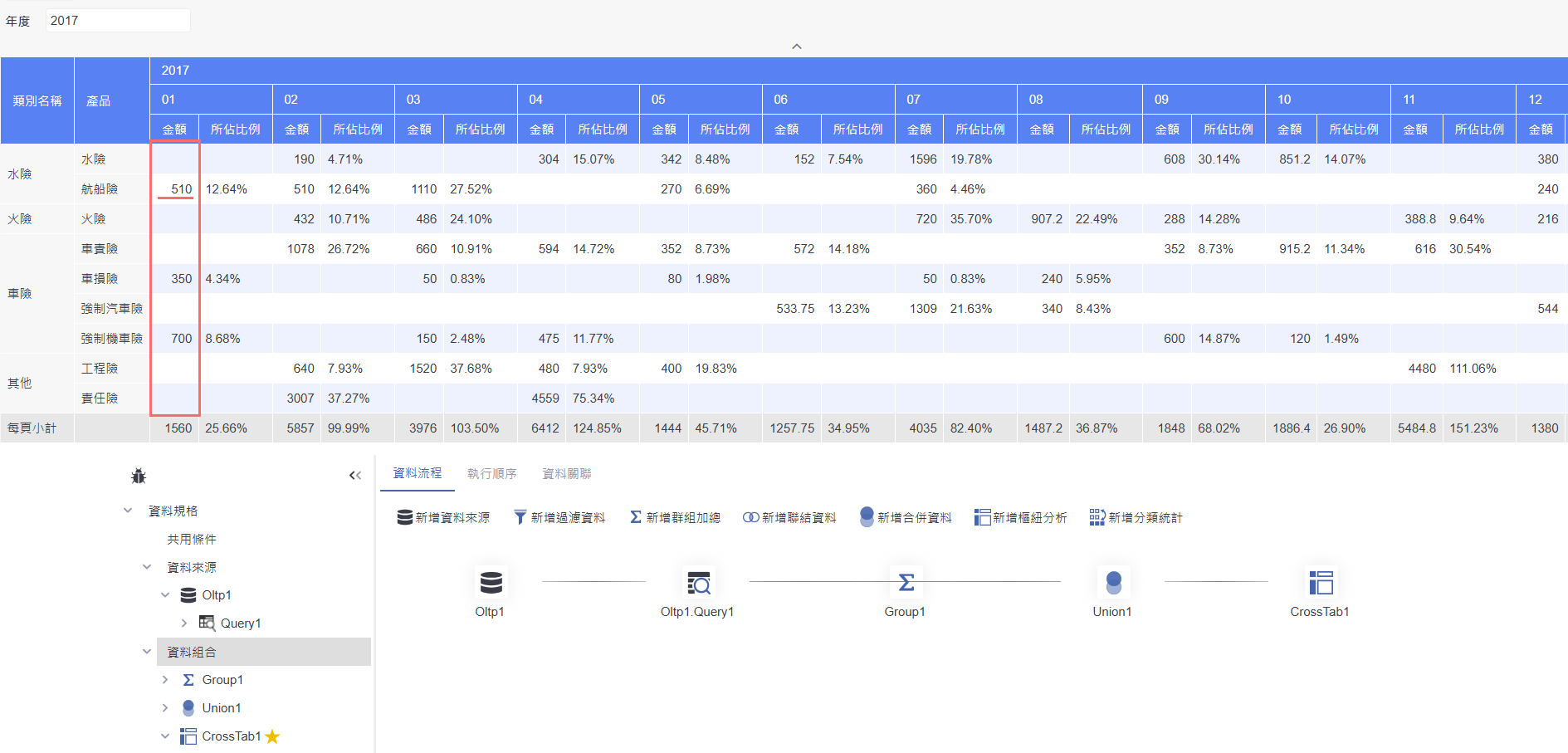Click 新增樞紐分析 pivot button
Image resolution: width=1568 pixels, height=753 pixels.
coord(1021,517)
